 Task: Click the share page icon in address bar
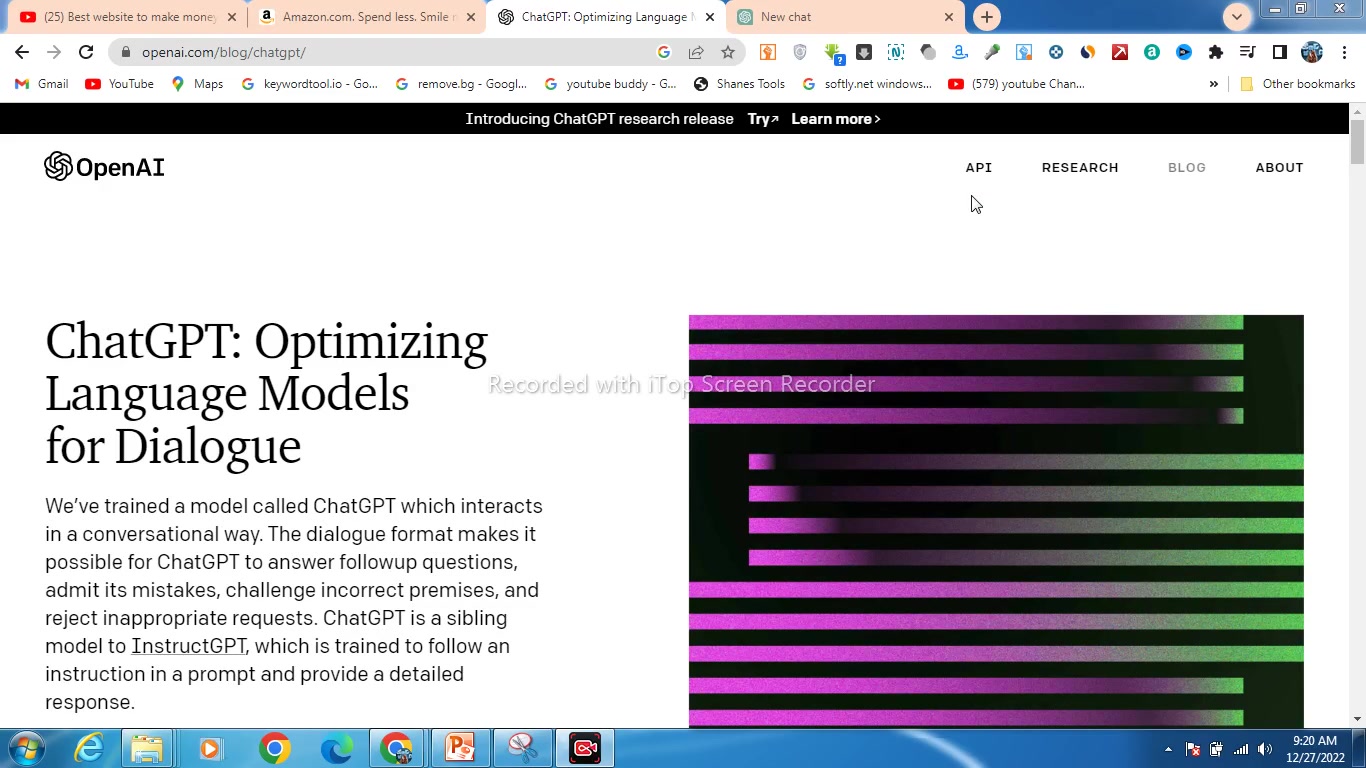tap(696, 52)
